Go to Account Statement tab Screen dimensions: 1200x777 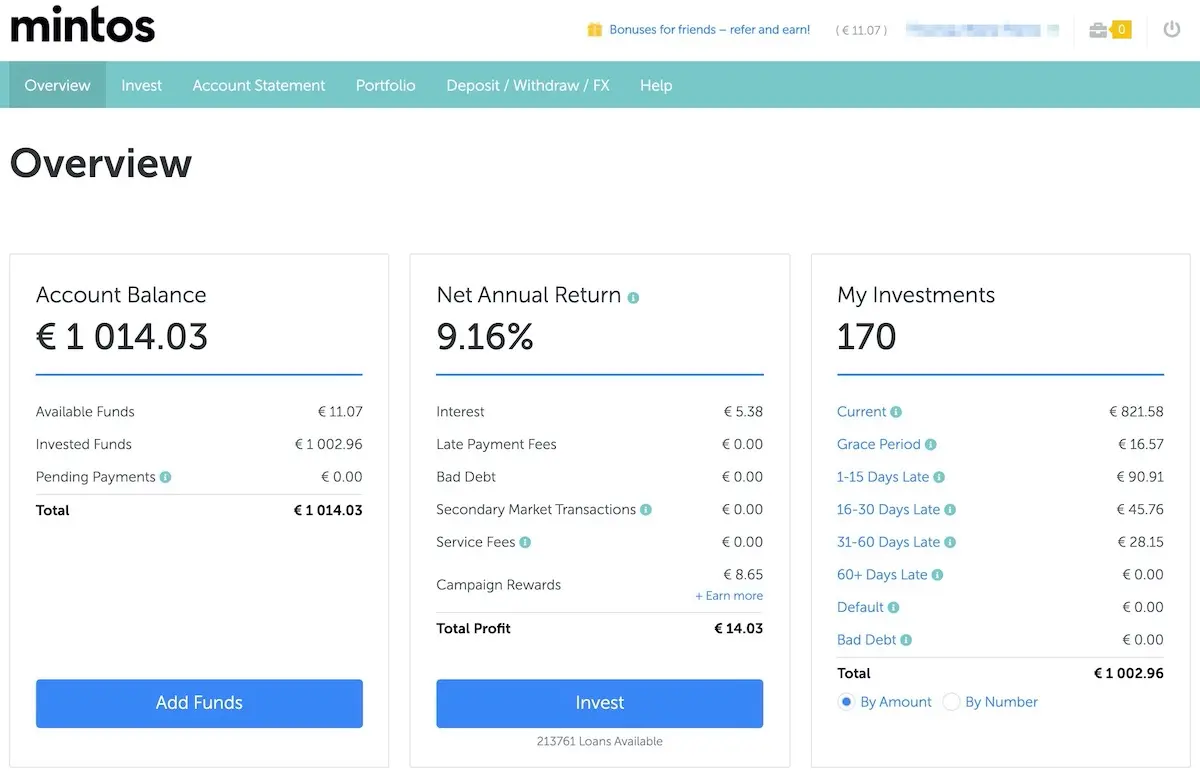click(x=259, y=86)
